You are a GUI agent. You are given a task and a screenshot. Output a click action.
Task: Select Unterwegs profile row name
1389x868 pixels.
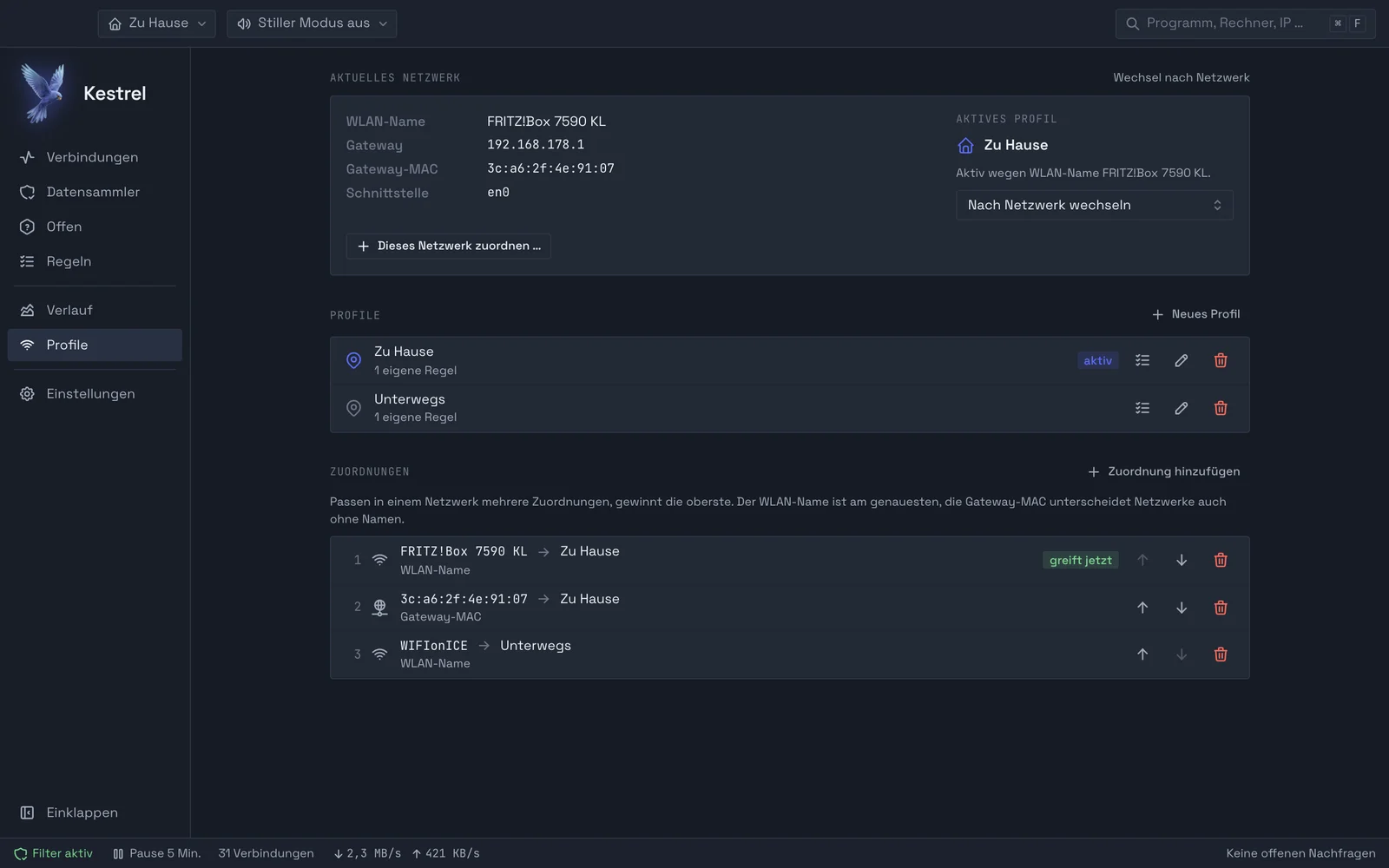[410, 399]
